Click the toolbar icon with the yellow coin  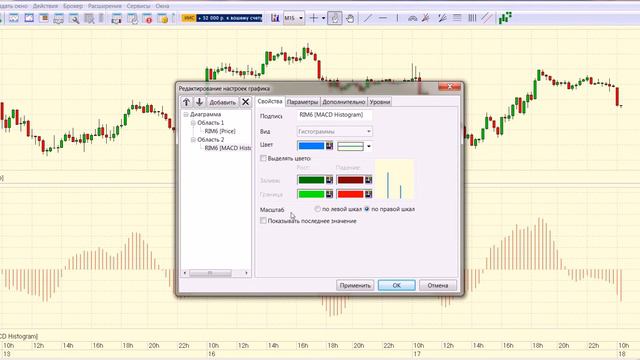tap(162, 18)
